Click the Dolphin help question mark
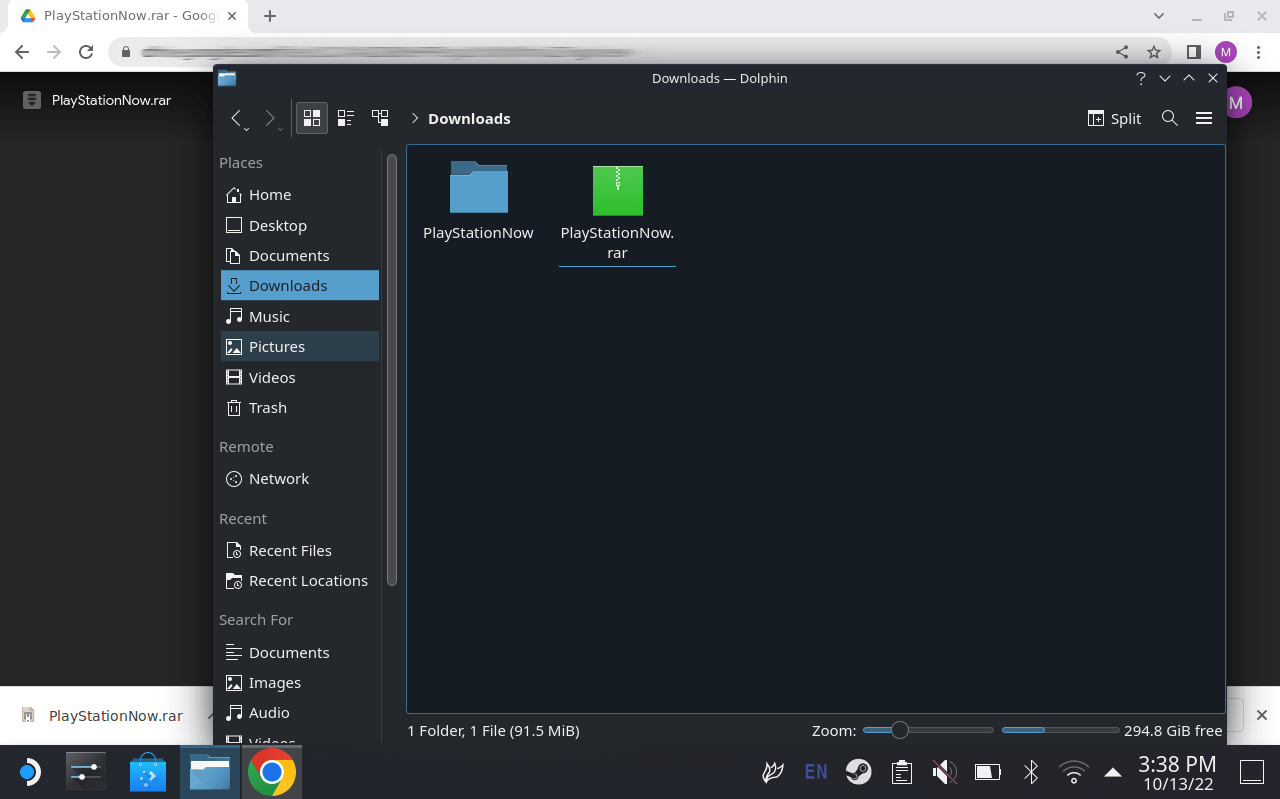 [1141, 78]
